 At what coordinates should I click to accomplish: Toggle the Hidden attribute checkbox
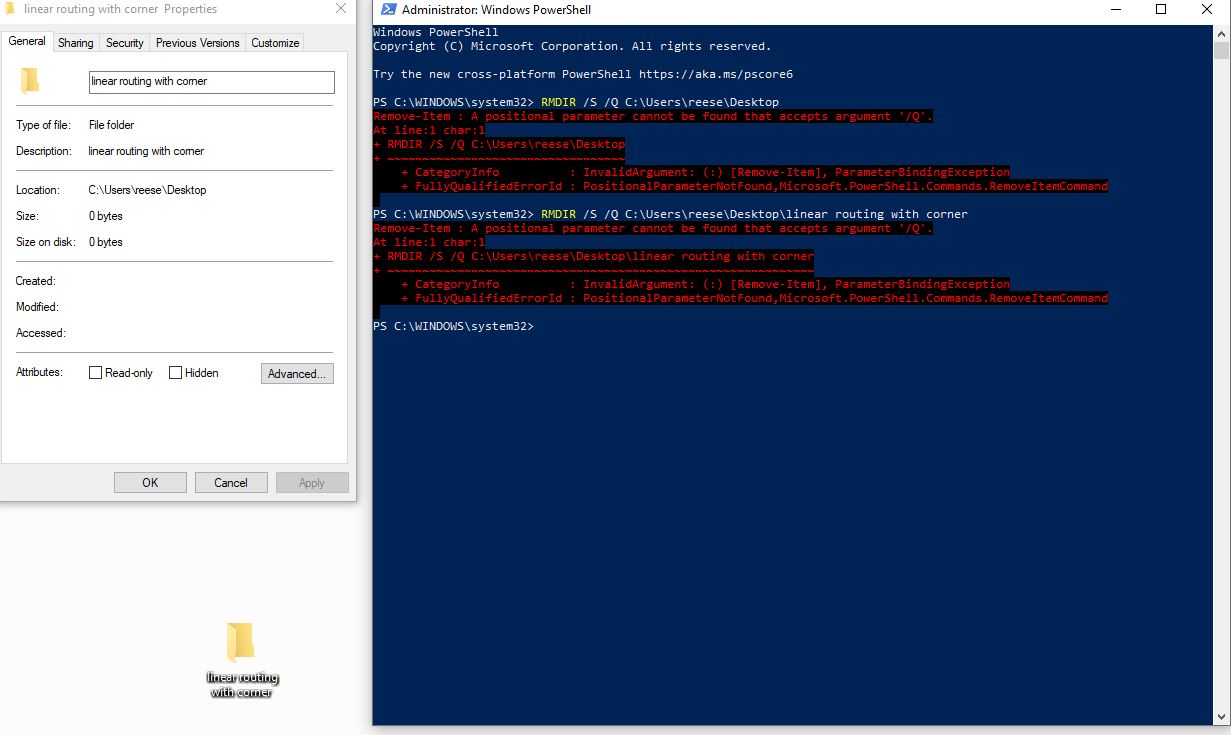(x=175, y=373)
